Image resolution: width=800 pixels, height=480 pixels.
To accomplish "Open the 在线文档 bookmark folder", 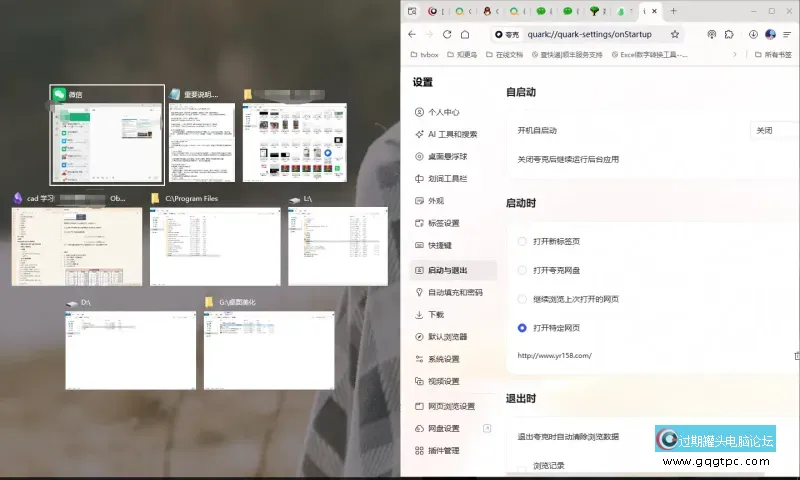I will click(x=505, y=55).
